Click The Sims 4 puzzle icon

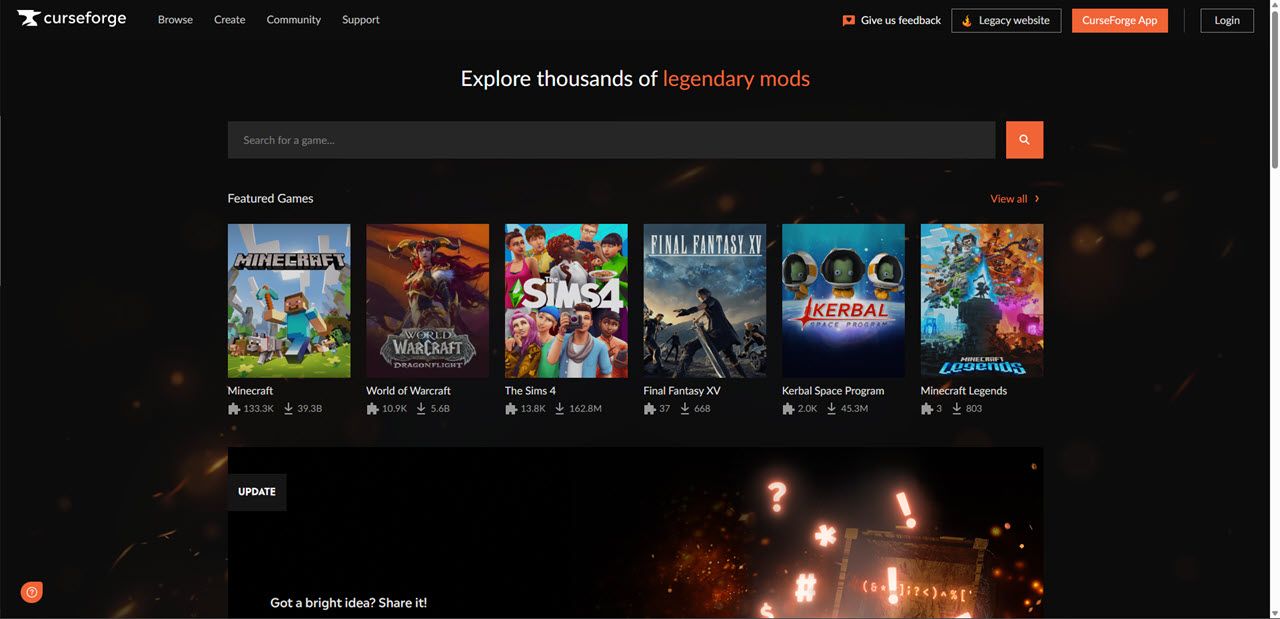click(511, 409)
